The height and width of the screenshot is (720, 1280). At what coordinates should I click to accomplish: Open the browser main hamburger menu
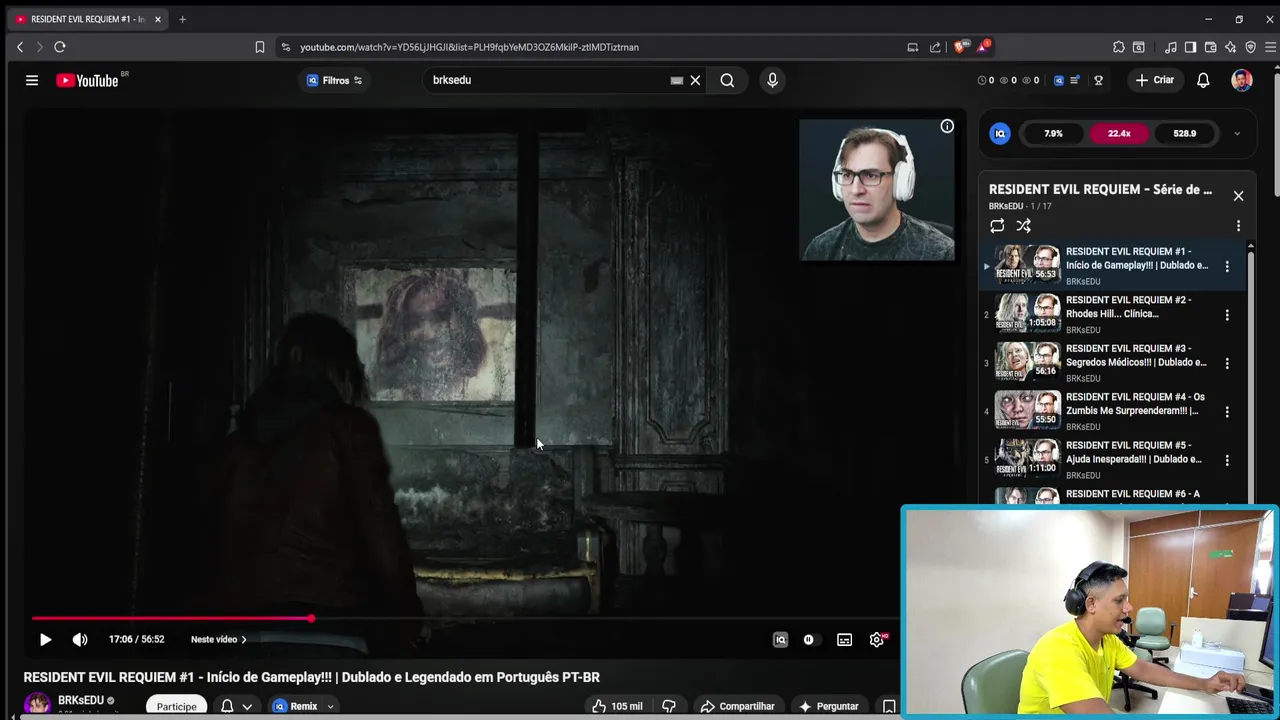pyautogui.click(x=1270, y=47)
